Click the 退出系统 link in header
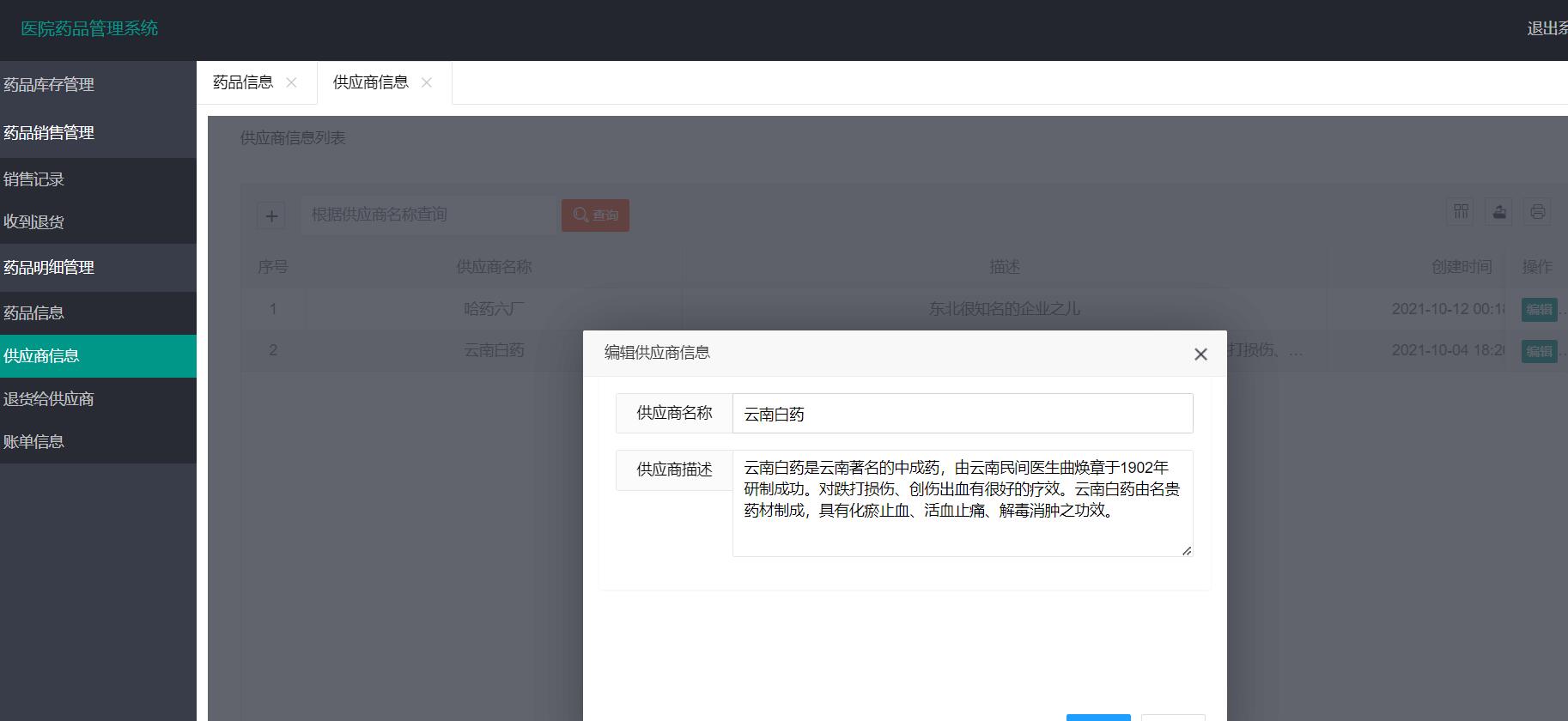The width and height of the screenshot is (1568, 721). (1547, 28)
